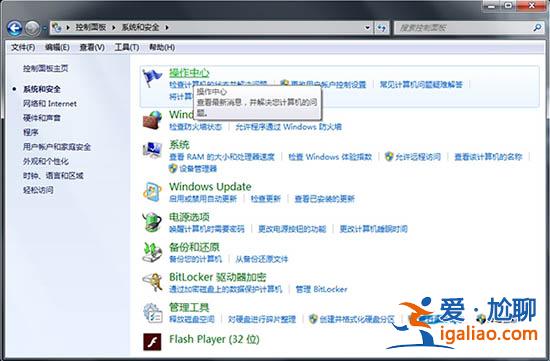Open 常见计算机问题疑难解答 link
This screenshot has width=550, height=361.
pos(421,84)
